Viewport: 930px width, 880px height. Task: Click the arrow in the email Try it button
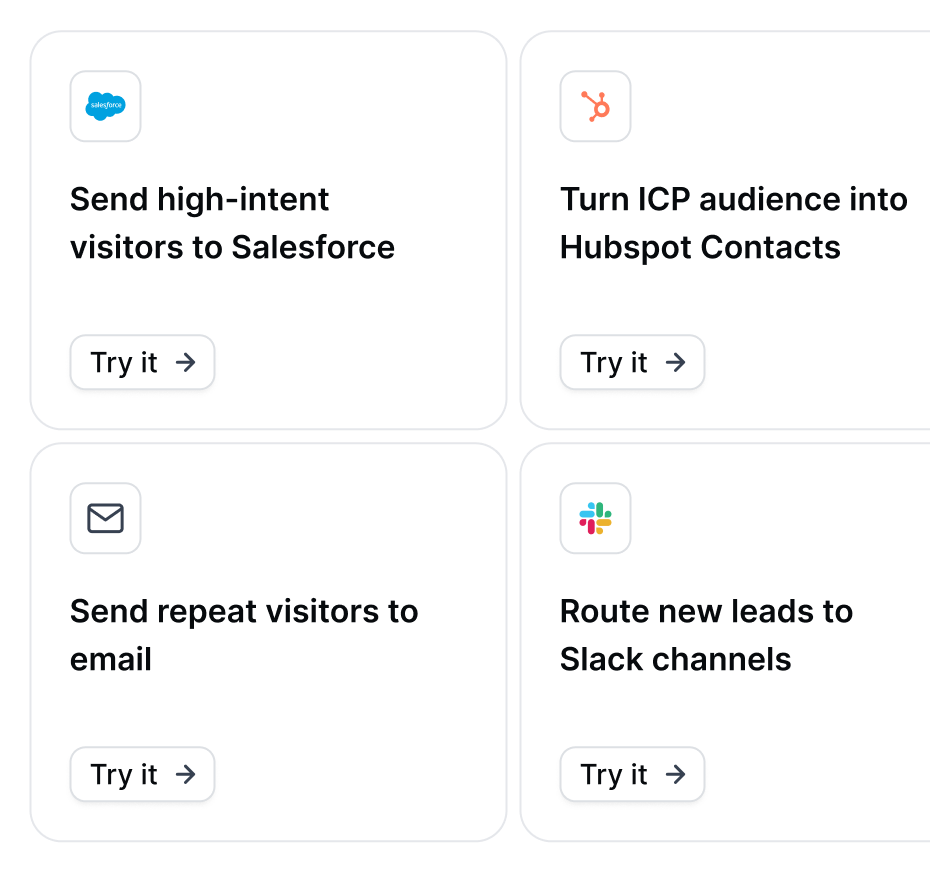pyautogui.click(x=185, y=774)
